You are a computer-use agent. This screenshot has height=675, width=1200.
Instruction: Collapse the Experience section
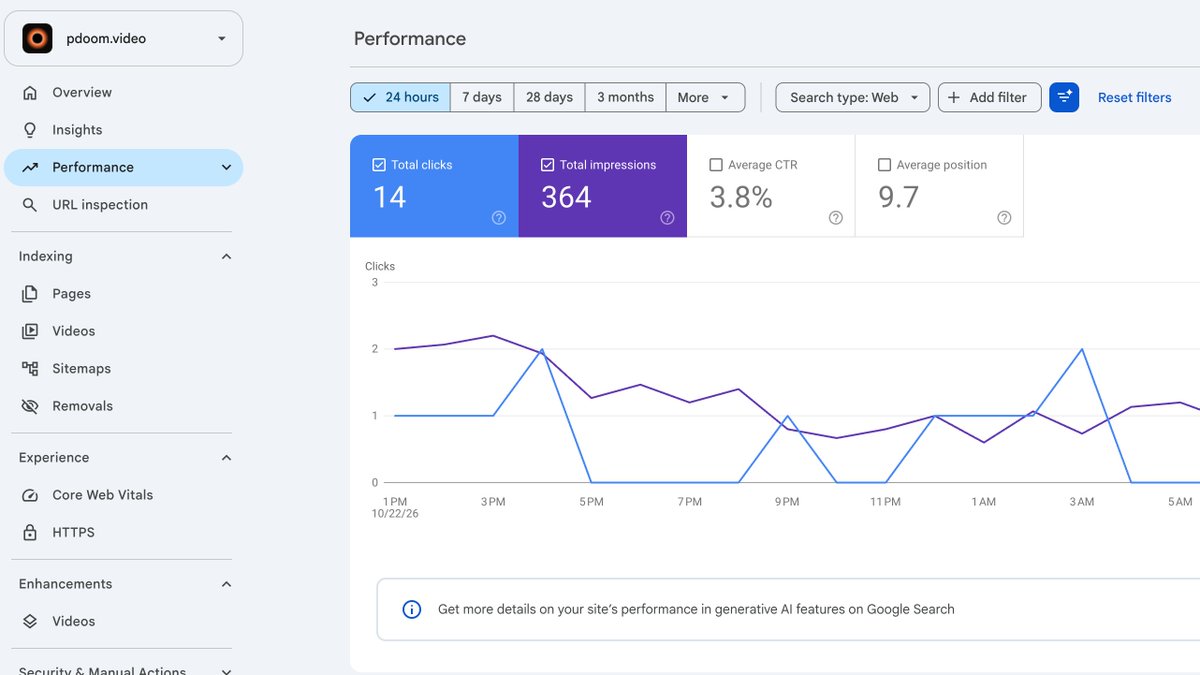(226, 458)
